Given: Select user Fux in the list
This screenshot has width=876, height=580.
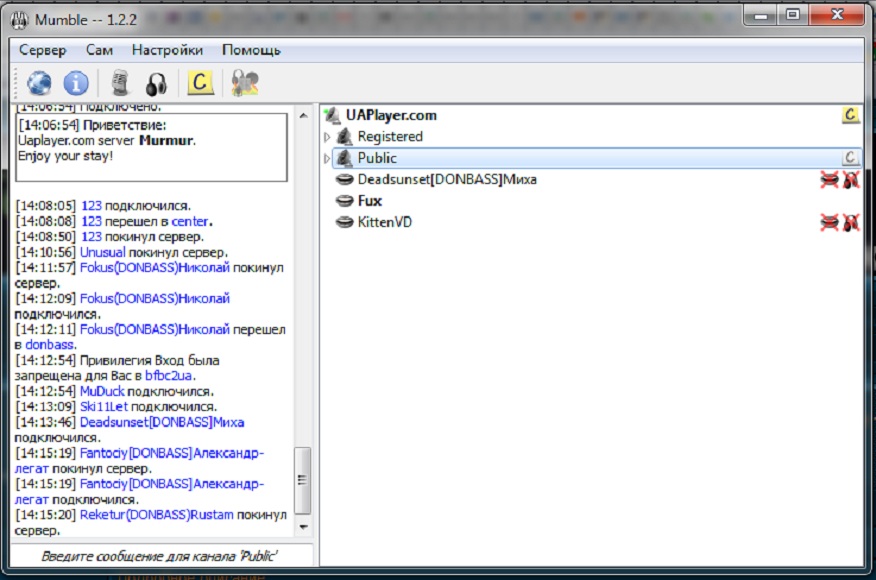Looking at the screenshot, I should (369, 201).
